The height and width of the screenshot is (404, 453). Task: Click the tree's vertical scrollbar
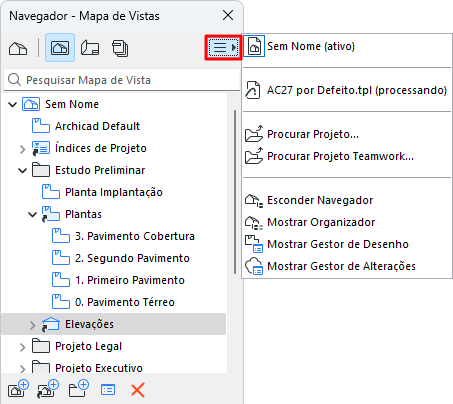(x=235, y=192)
